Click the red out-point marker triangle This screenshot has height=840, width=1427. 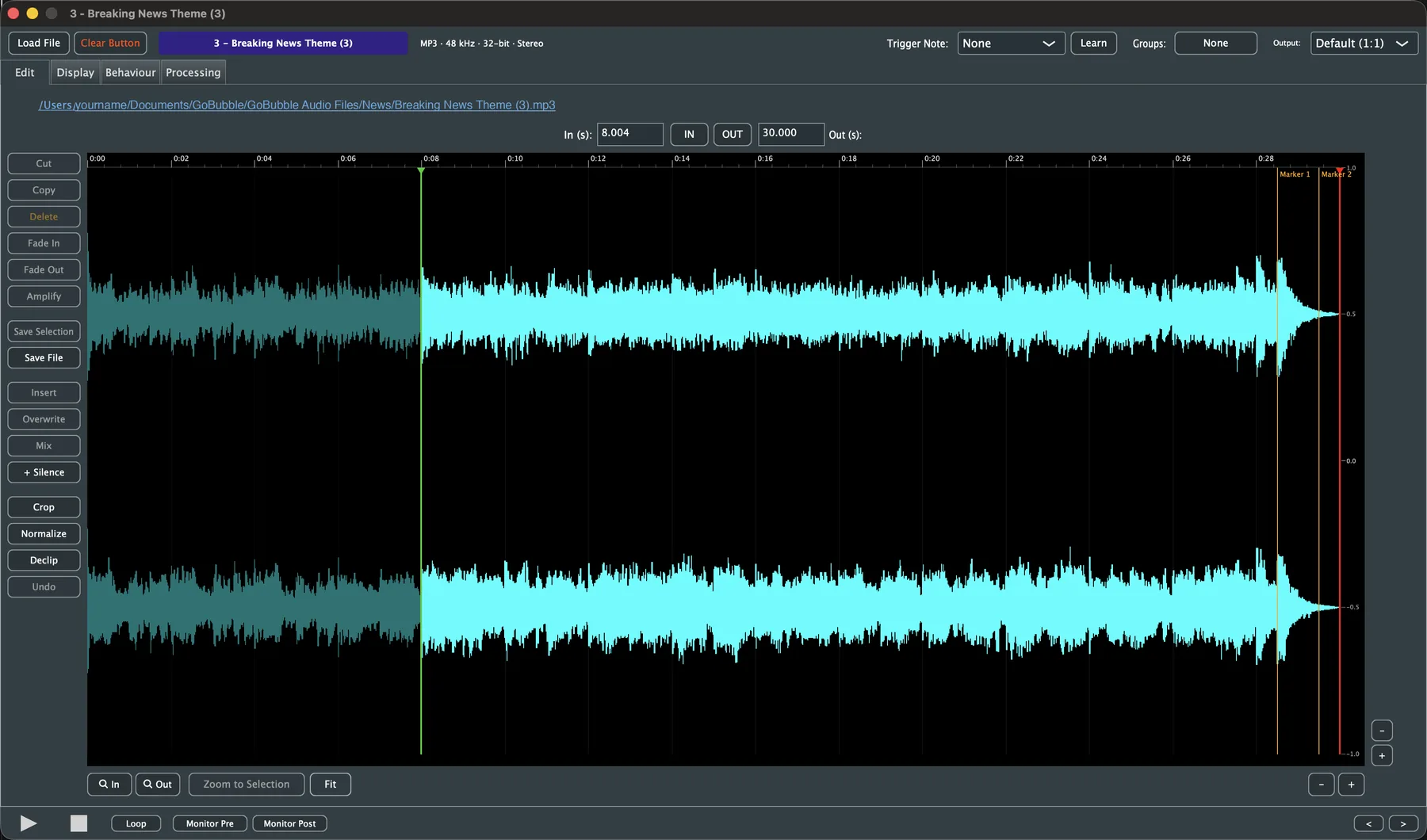[1340, 171]
